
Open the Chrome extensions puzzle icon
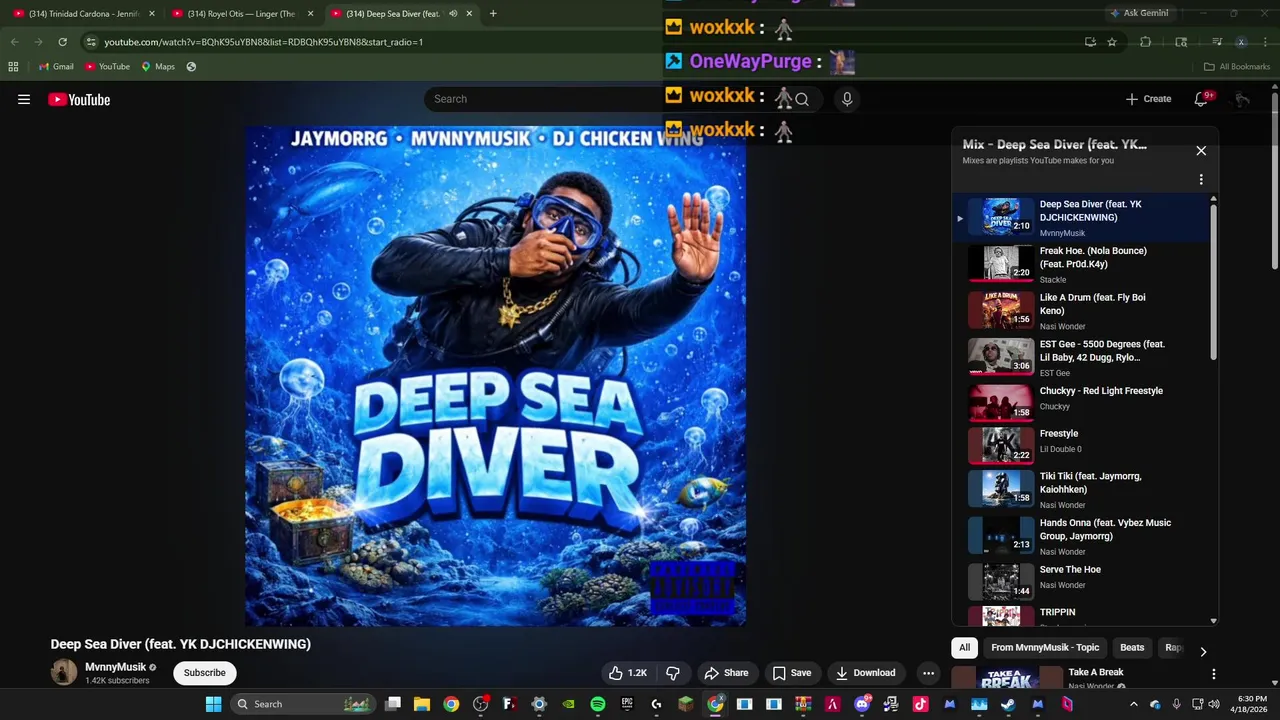pos(1146,42)
